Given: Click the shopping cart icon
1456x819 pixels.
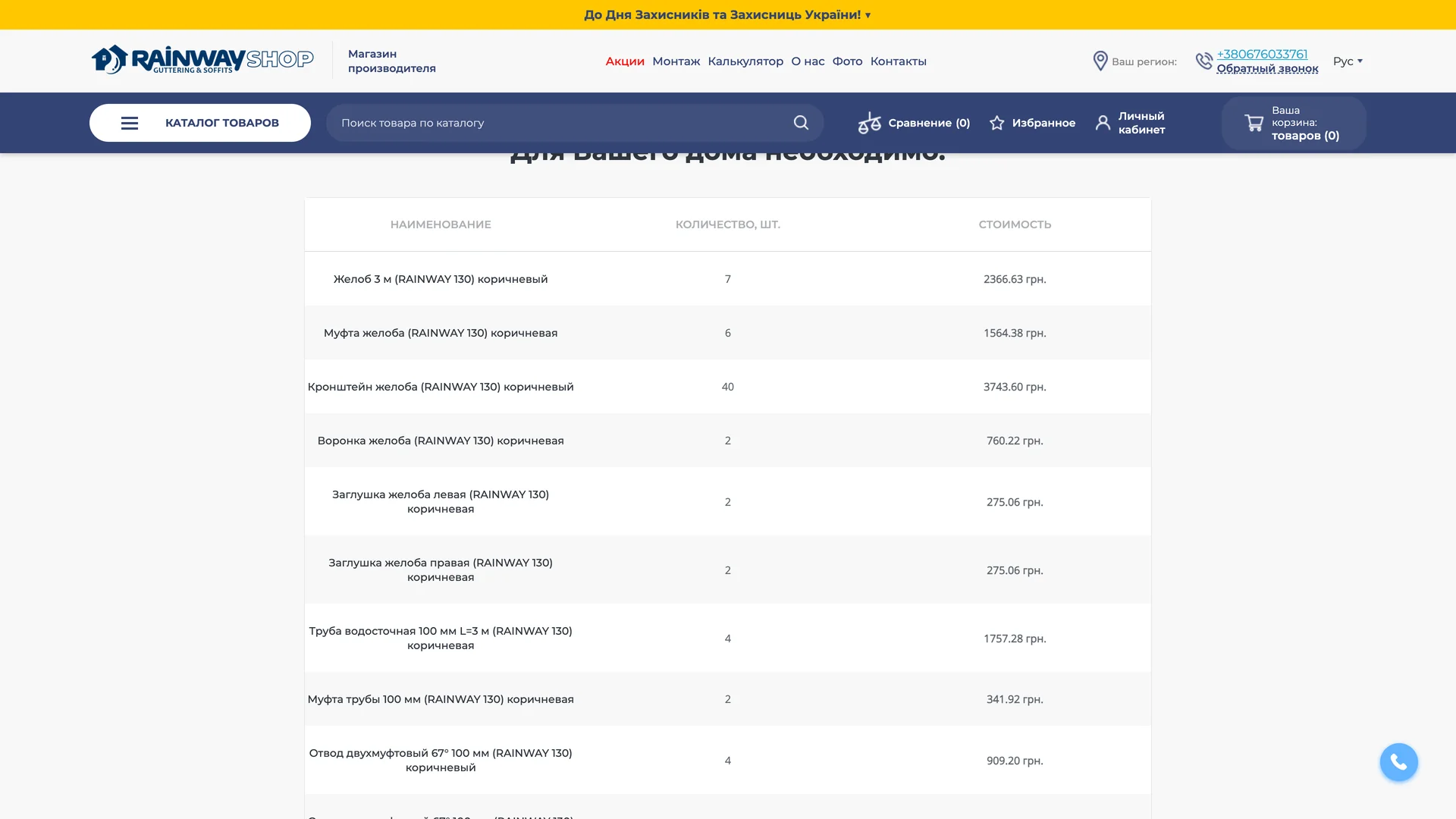Looking at the screenshot, I should click(1254, 123).
